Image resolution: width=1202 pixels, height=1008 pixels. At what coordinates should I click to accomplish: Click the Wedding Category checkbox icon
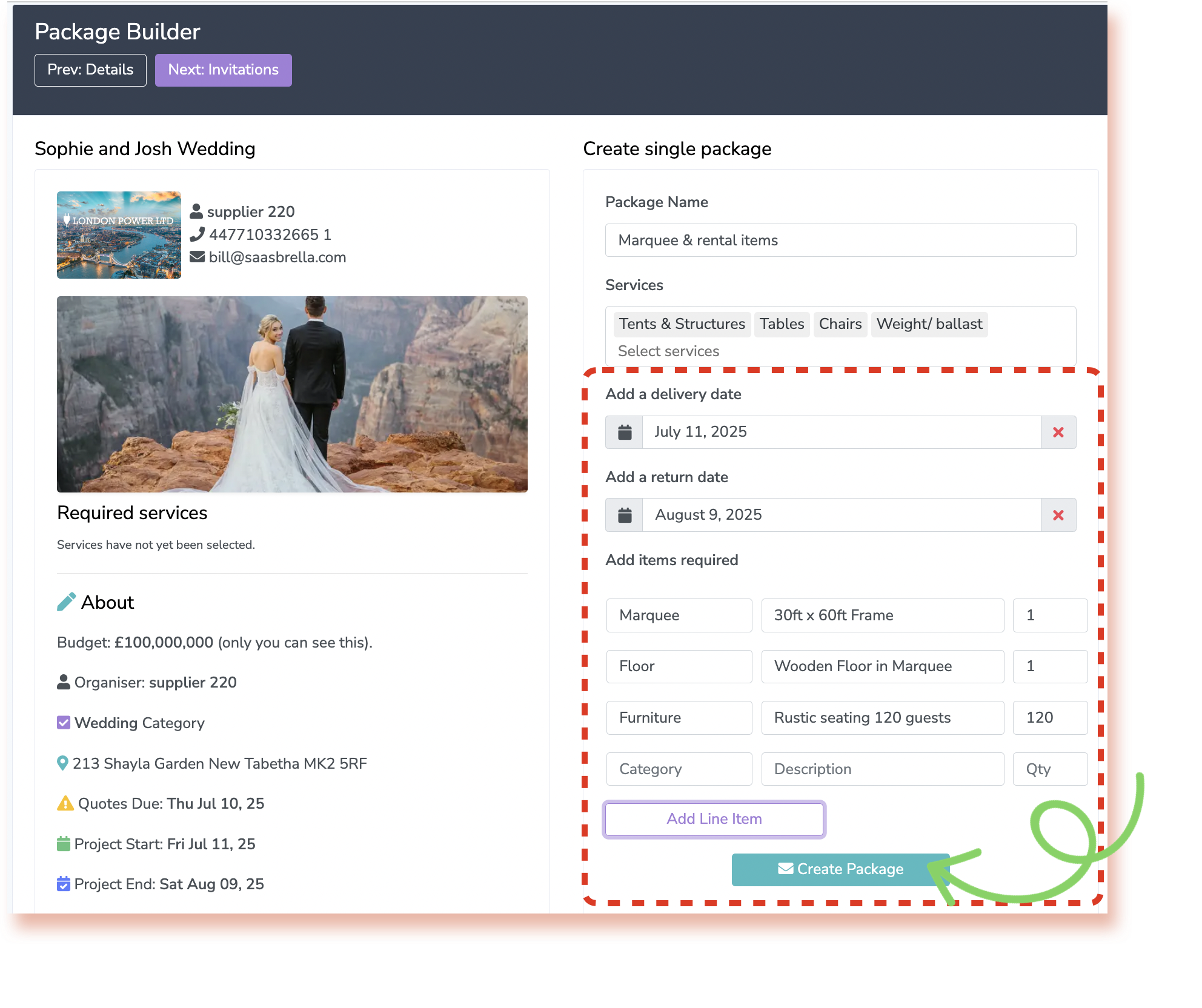(64, 723)
